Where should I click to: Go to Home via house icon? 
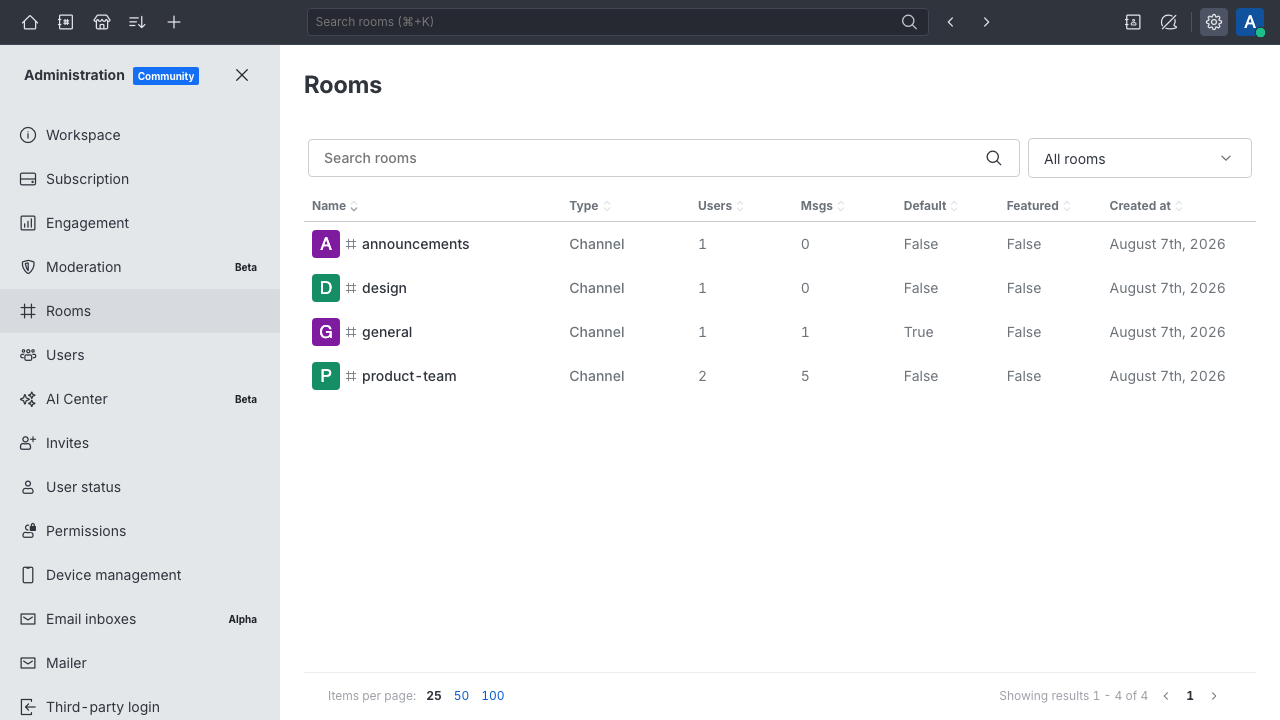[x=30, y=22]
